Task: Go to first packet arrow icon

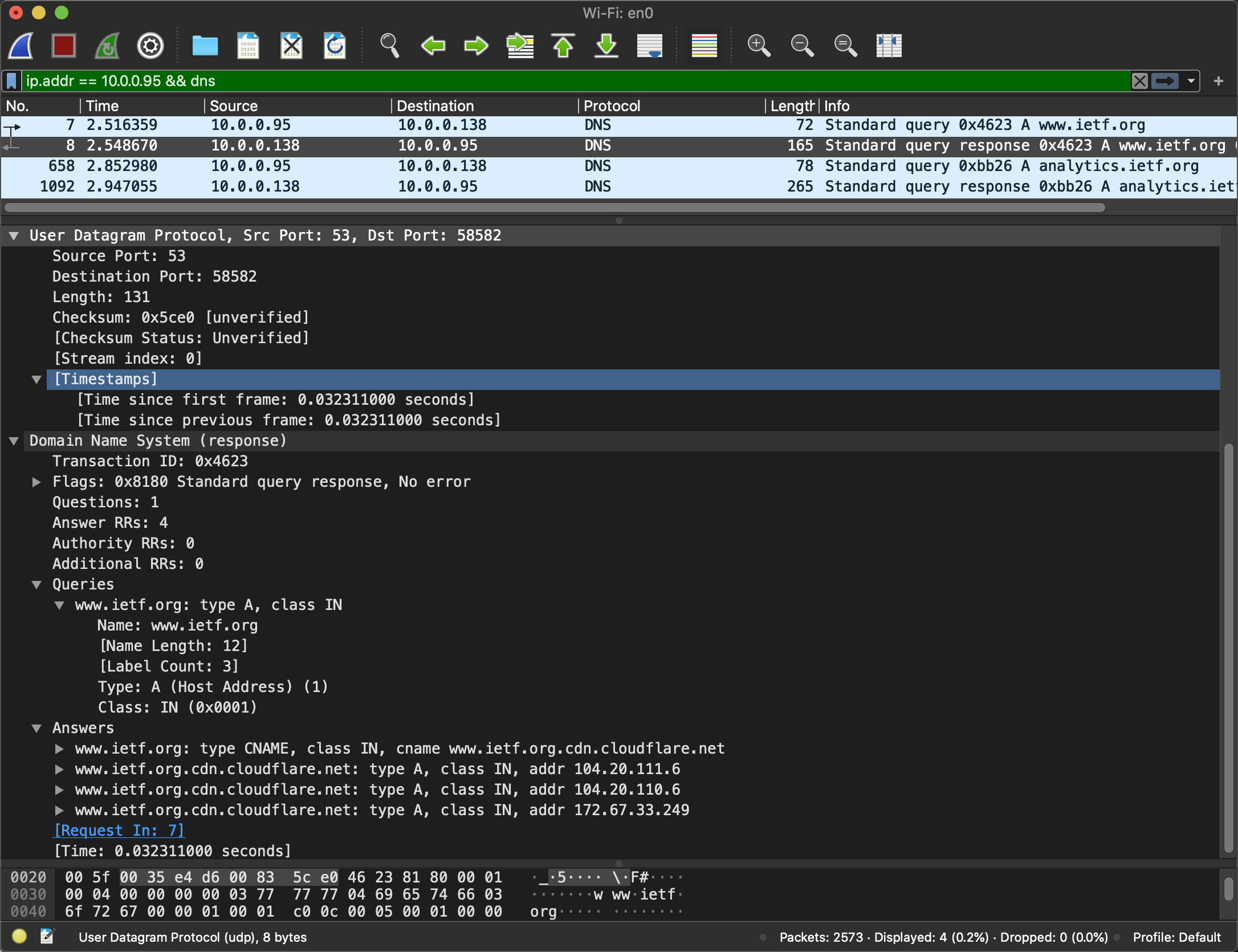Action: click(x=563, y=46)
